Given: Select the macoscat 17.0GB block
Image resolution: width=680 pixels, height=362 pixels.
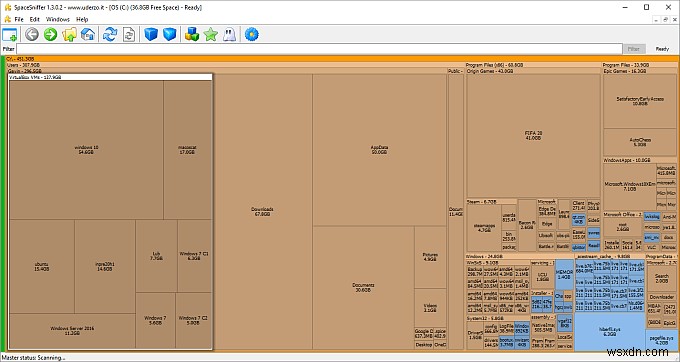Looking at the screenshot, I should click(187, 150).
